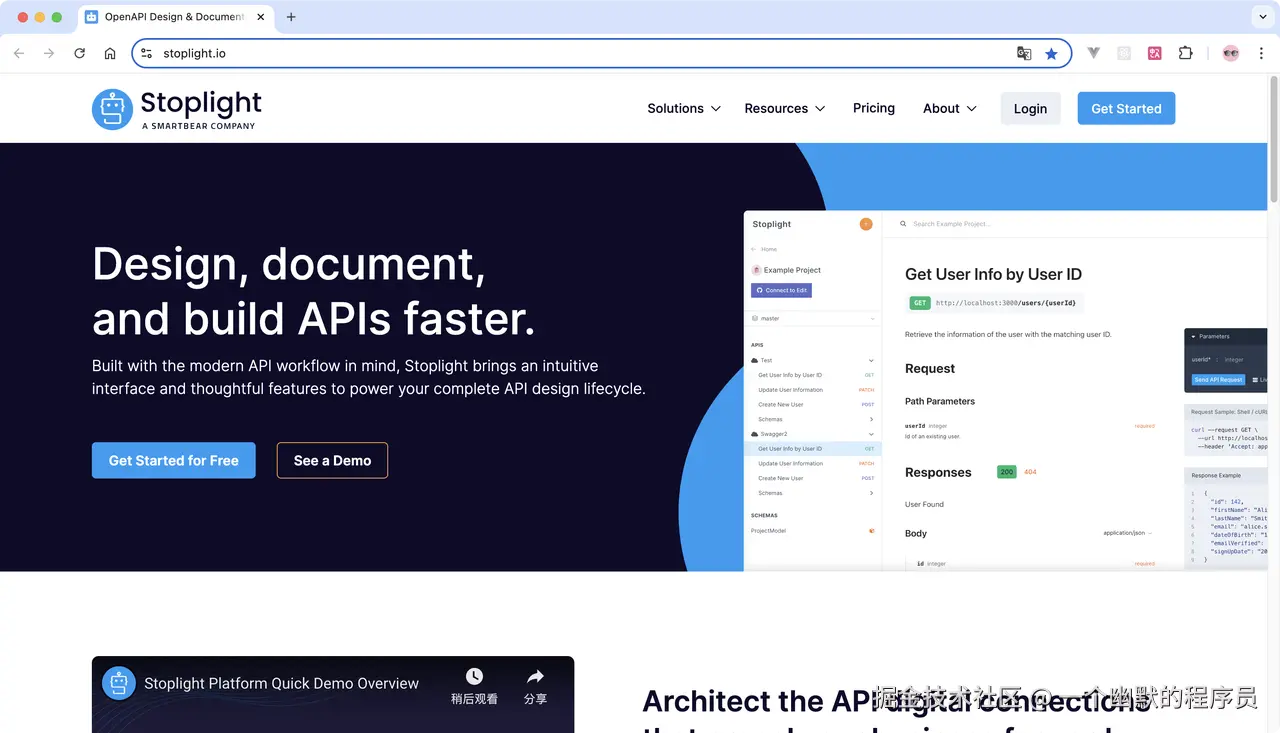Click the browser profile avatar

[1231, 53]
